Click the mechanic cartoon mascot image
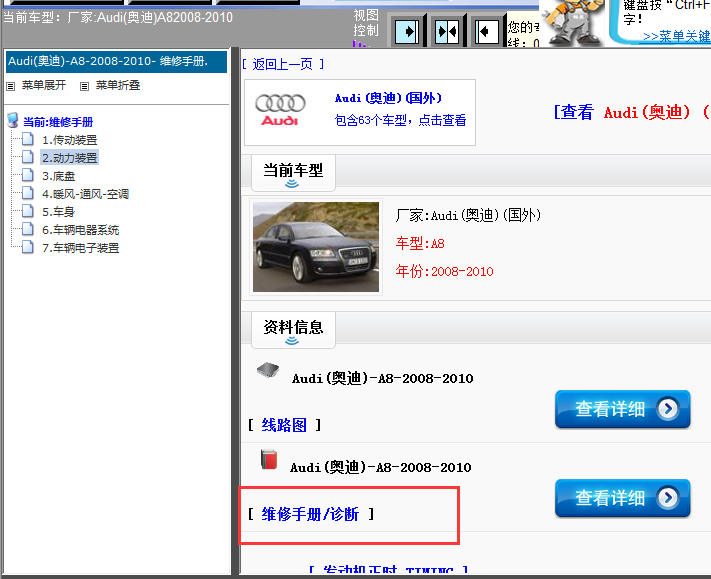711x579 pixels. (x=573, y=23)
